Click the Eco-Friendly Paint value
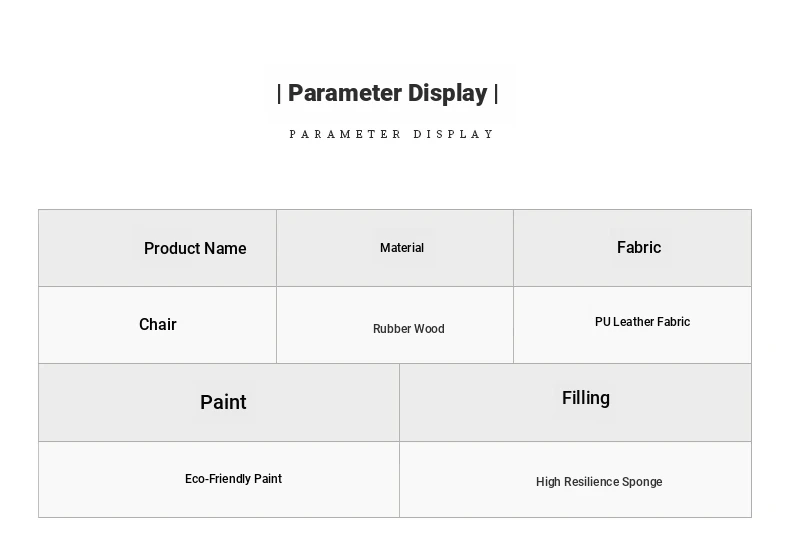 coord(233,479)
